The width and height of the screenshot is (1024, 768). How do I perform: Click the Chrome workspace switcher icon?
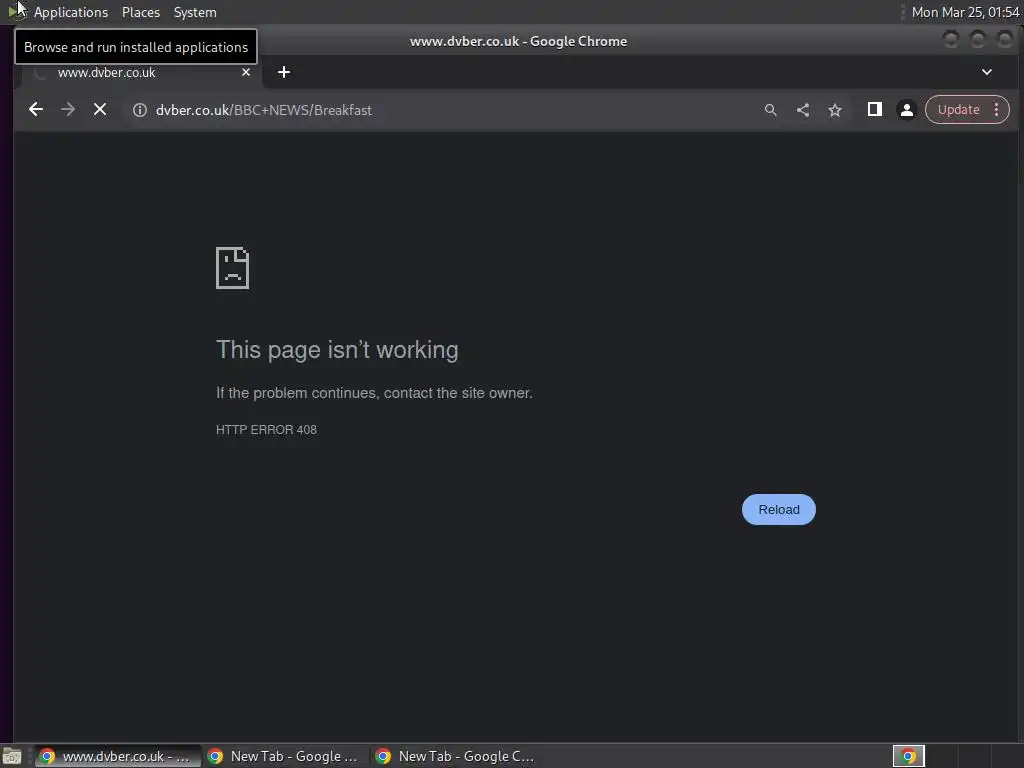point(908,756)
